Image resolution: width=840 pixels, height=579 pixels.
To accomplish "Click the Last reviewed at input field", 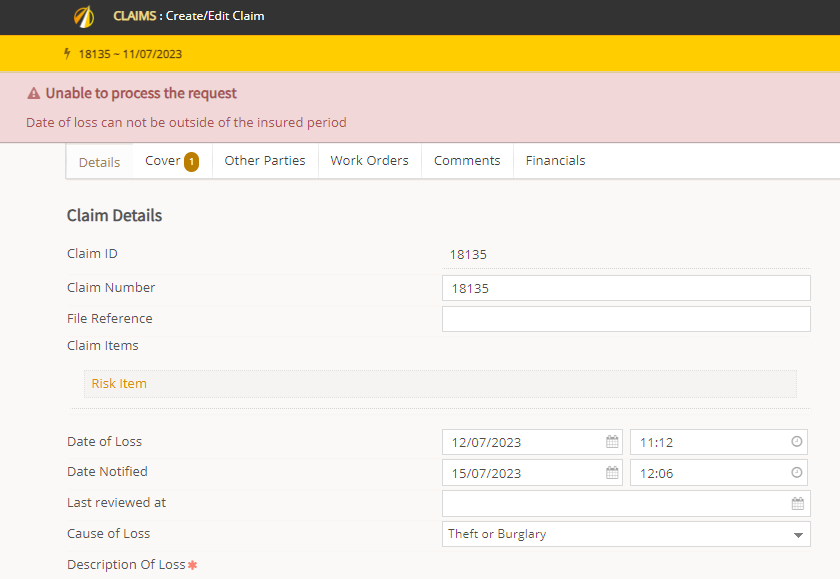I will click(626, 503).
